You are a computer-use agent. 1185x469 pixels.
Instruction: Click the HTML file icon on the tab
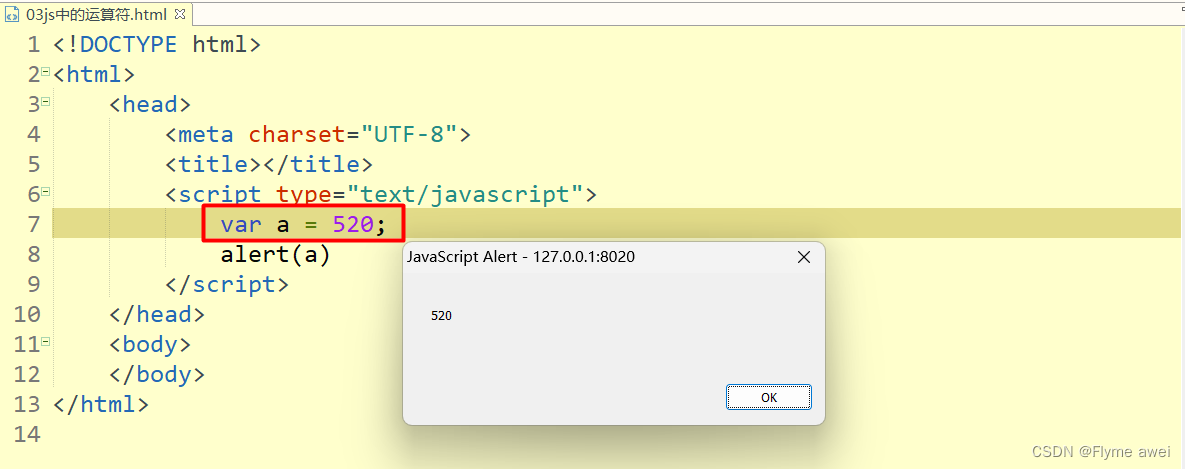(x=12, y=14)
